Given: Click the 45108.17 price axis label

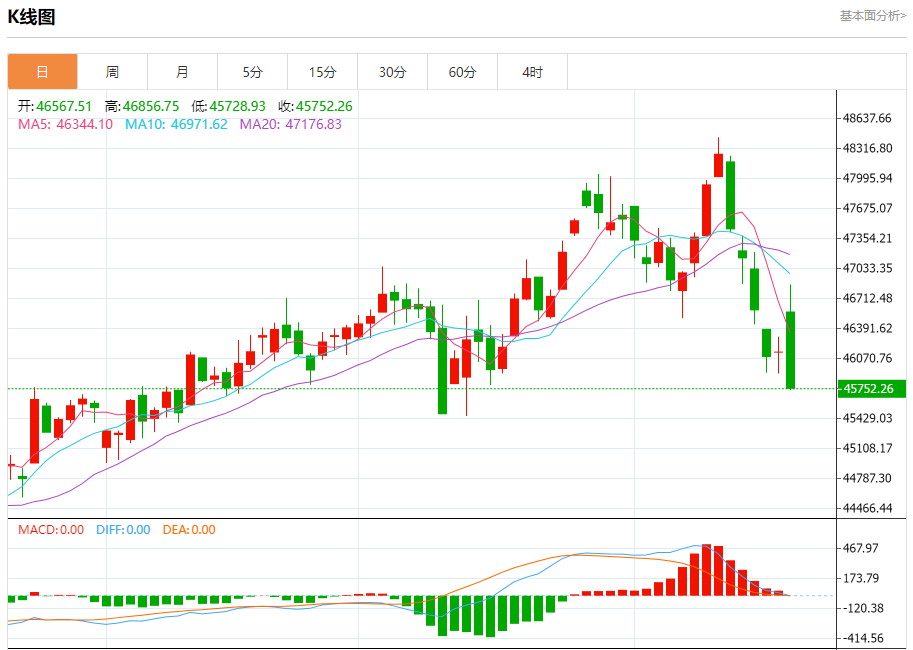Looking at the screenshot, I should point(867,448).
